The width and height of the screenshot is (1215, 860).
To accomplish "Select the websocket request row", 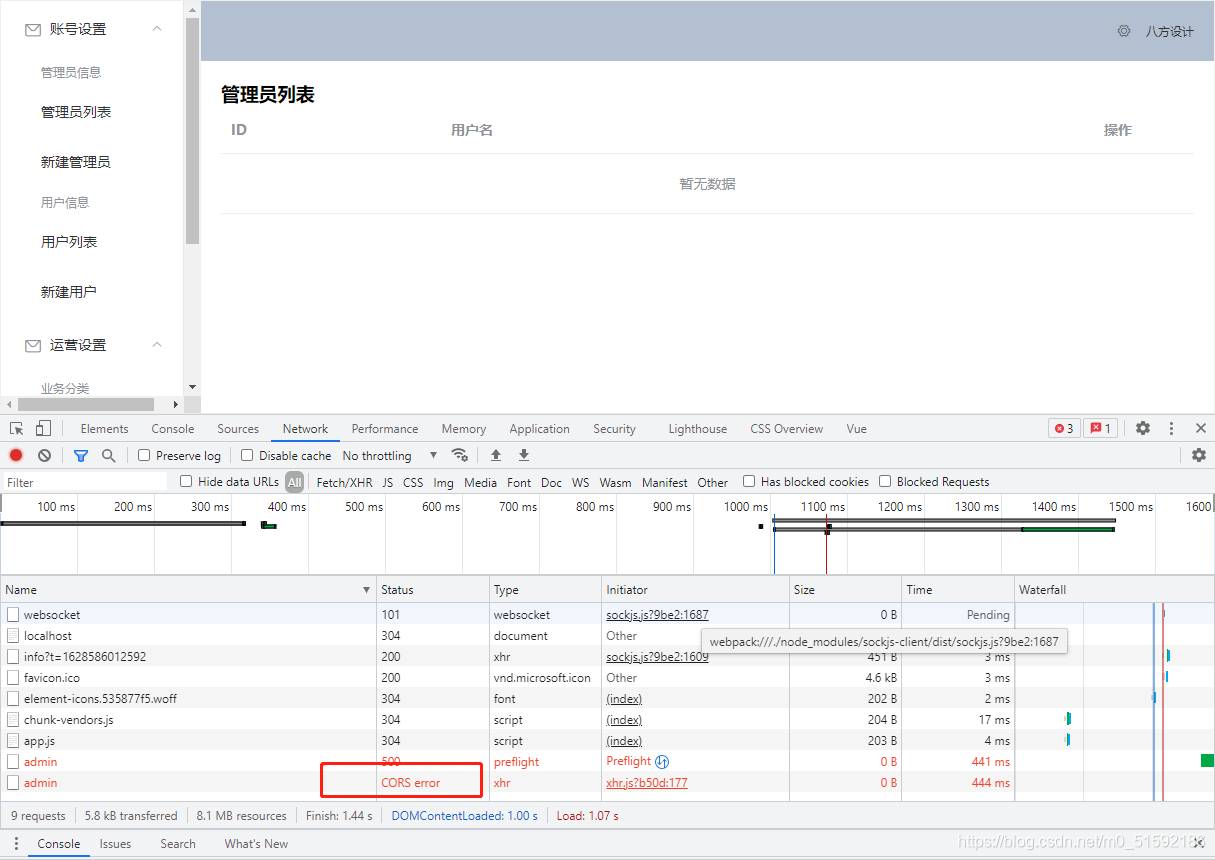I will coord(607,615).
